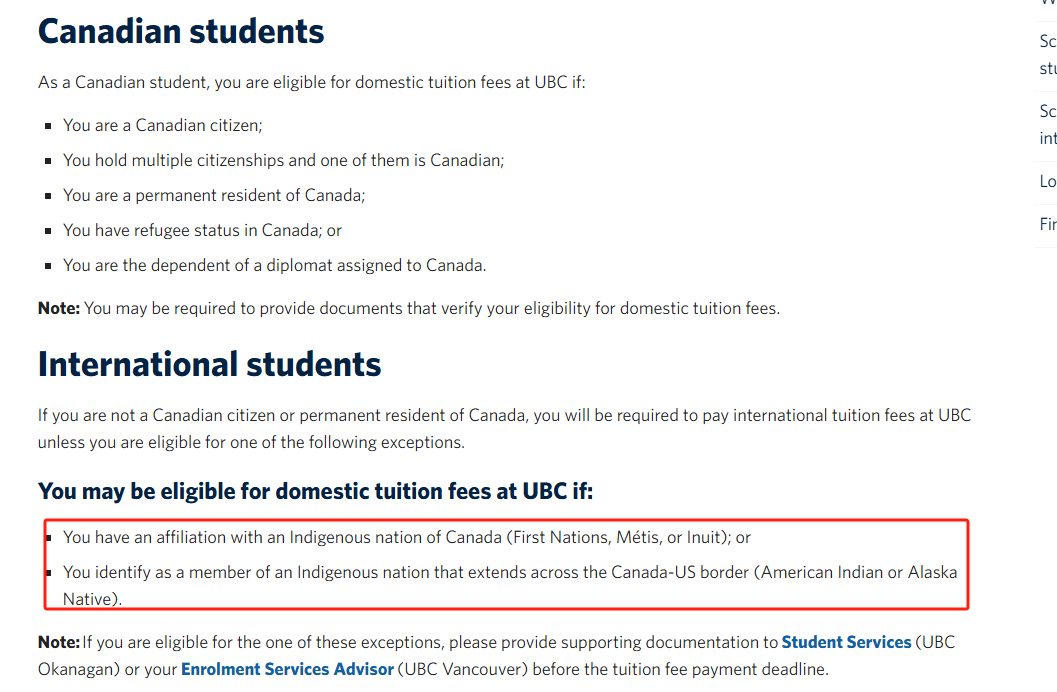Click the "International students" heading

[209, 365]
